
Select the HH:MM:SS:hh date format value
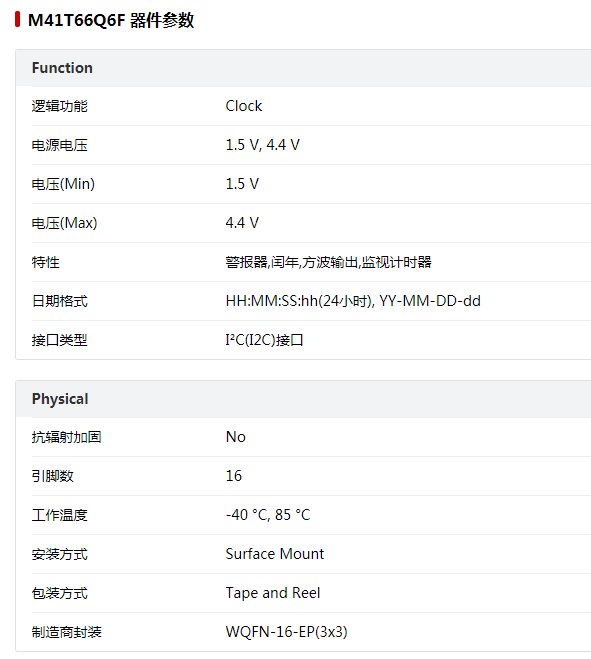pos(353,301)
